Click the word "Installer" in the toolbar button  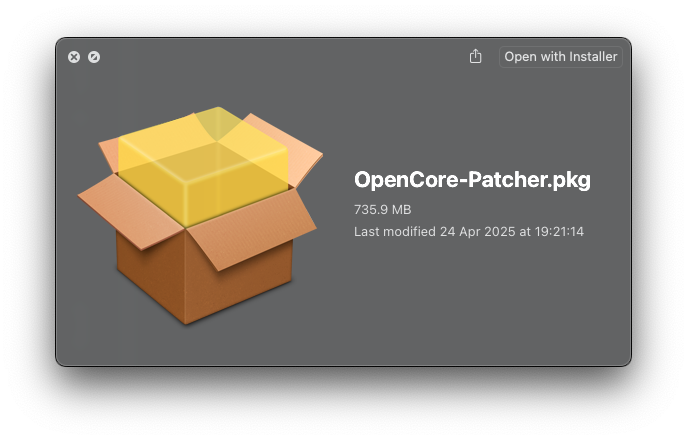[x=593, y=57]
